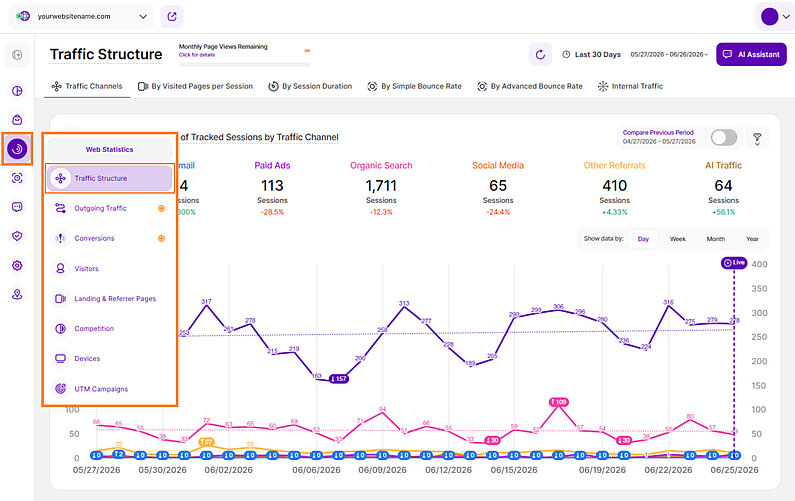795x501 pixels.
Task: Click the Live marker on chart
Action: [734, 263]
